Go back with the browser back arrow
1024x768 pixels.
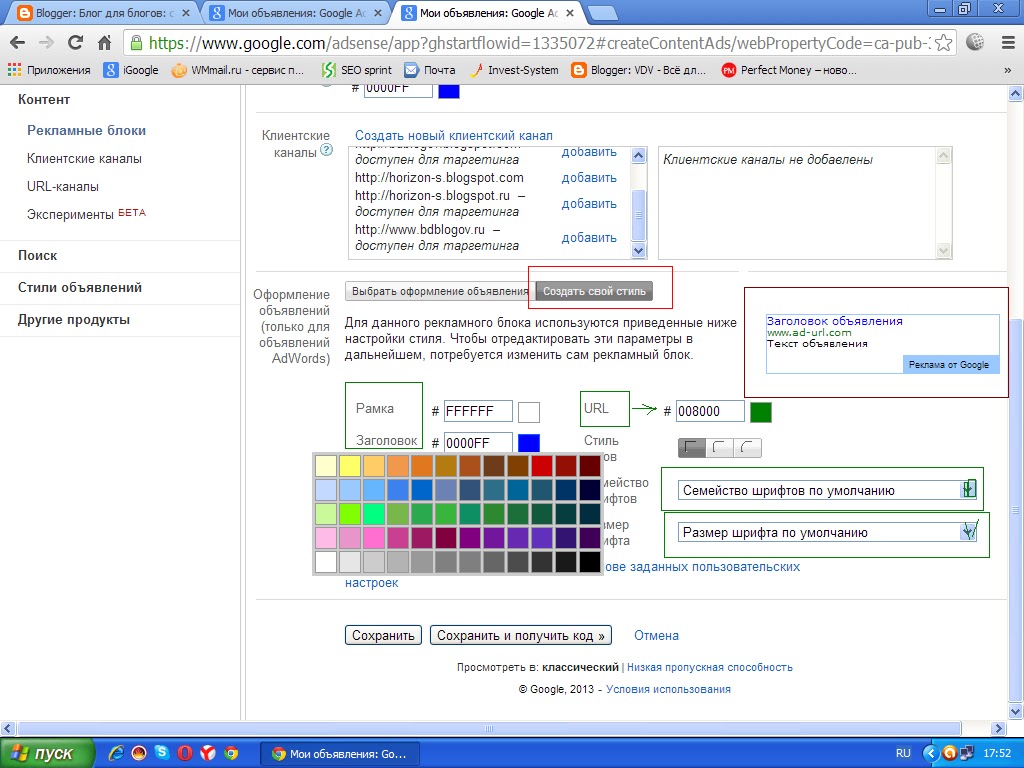point(18,43)
